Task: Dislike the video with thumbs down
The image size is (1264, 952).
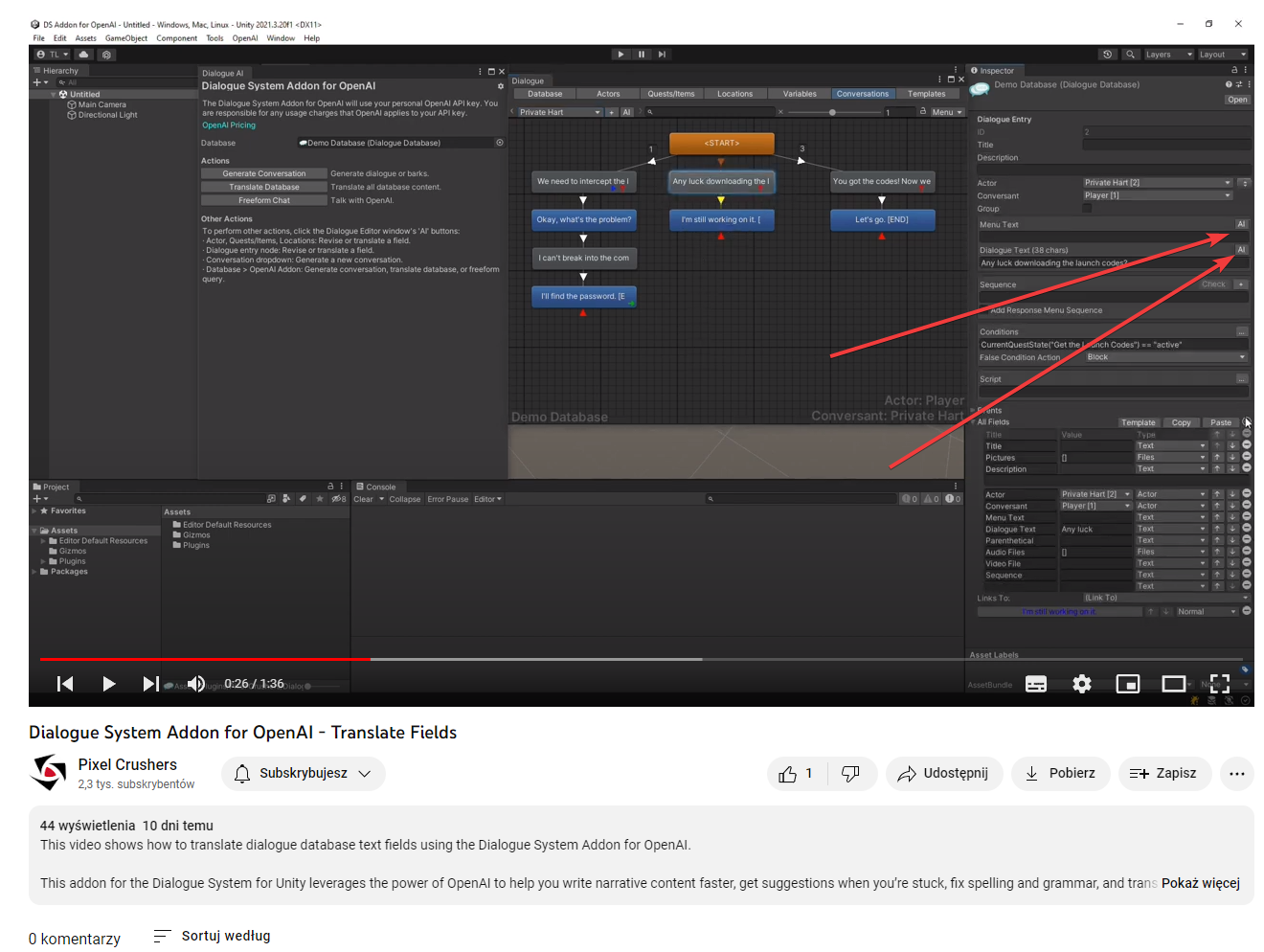Action: tap(851, 774)
